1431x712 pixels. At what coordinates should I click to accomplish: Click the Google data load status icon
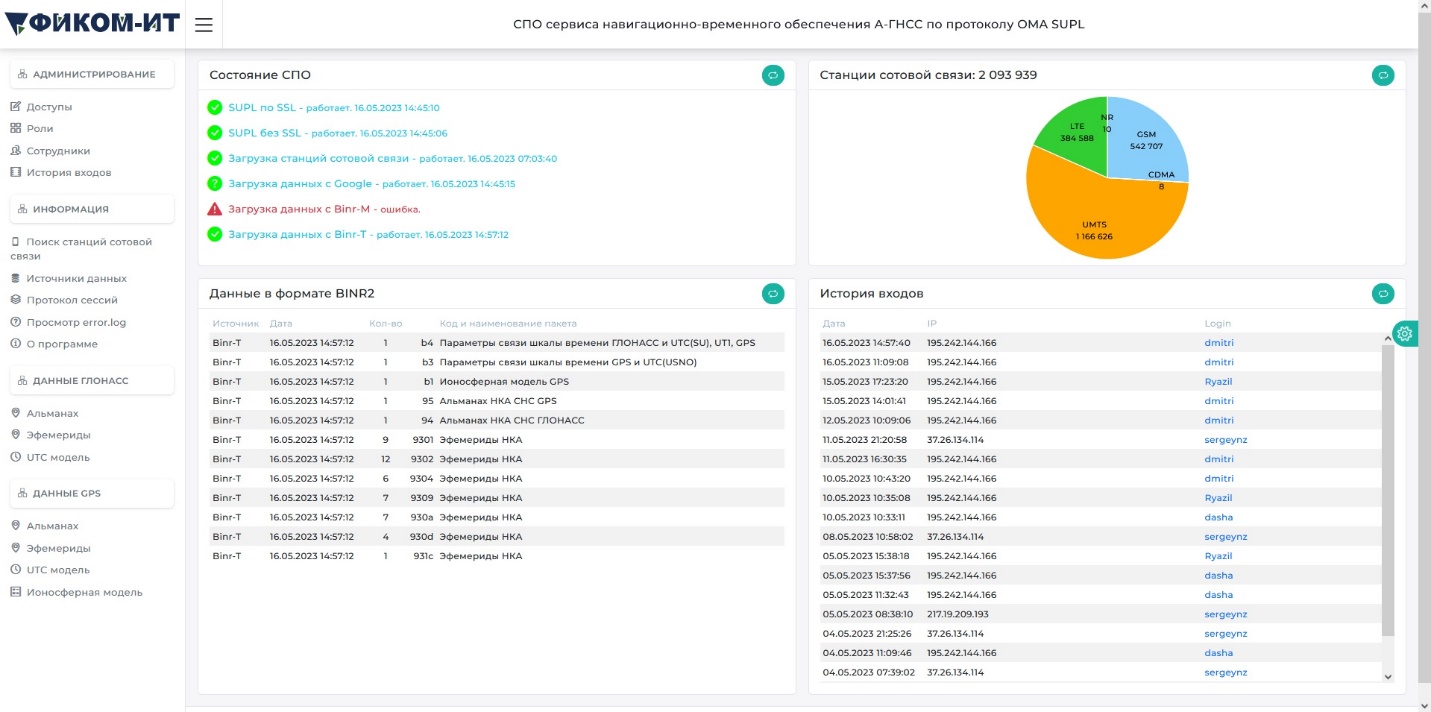point(214,184)
